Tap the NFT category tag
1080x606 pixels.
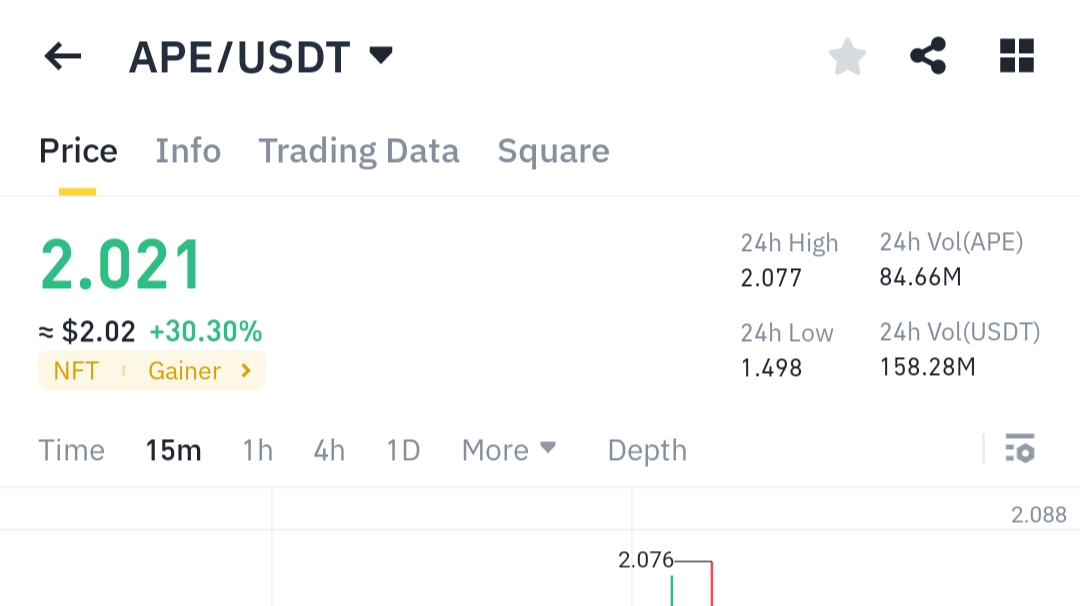76,371
